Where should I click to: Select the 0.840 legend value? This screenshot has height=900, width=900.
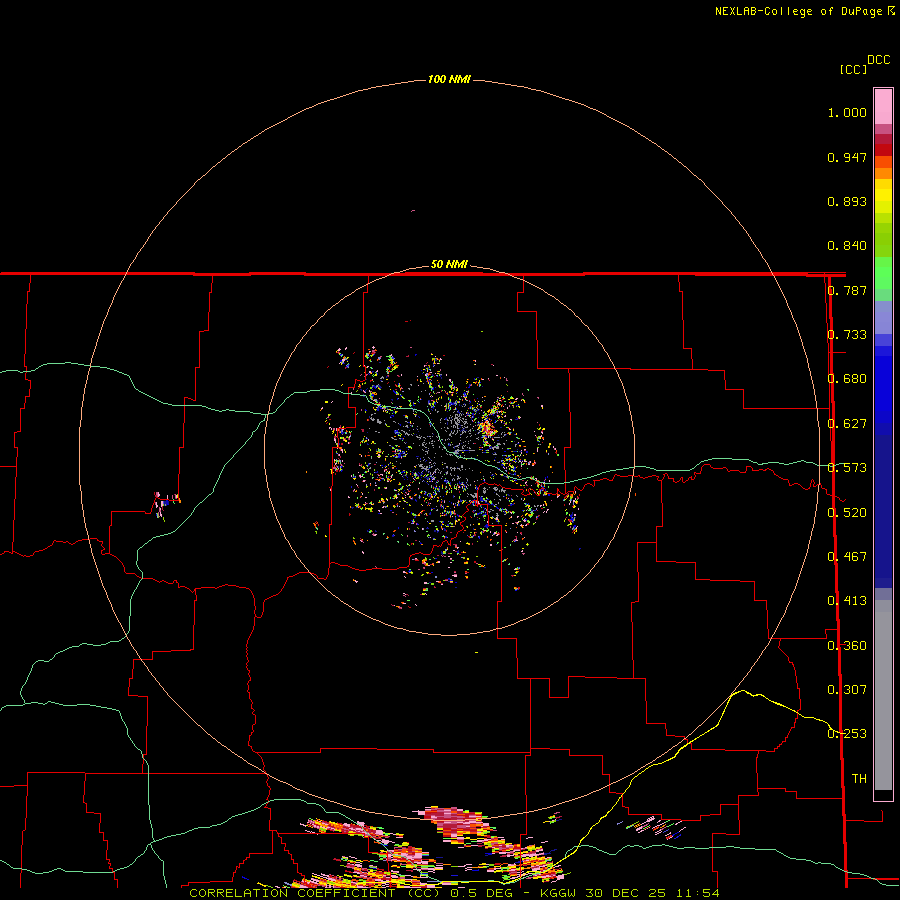pyautogui.click(x=847, y=246)
